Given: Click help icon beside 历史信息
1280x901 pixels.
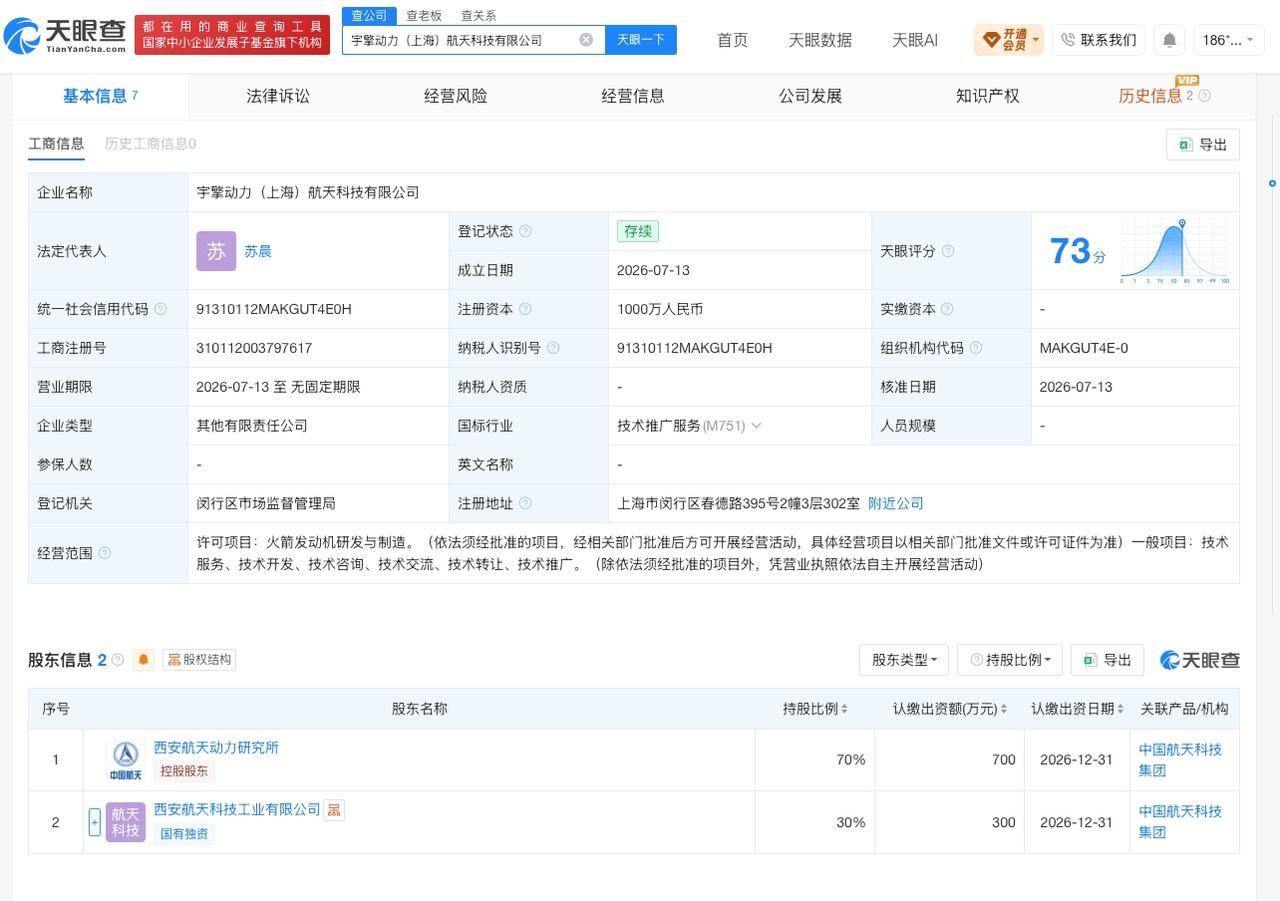Looking at the screenshot, I should (x=1204, y=96).
